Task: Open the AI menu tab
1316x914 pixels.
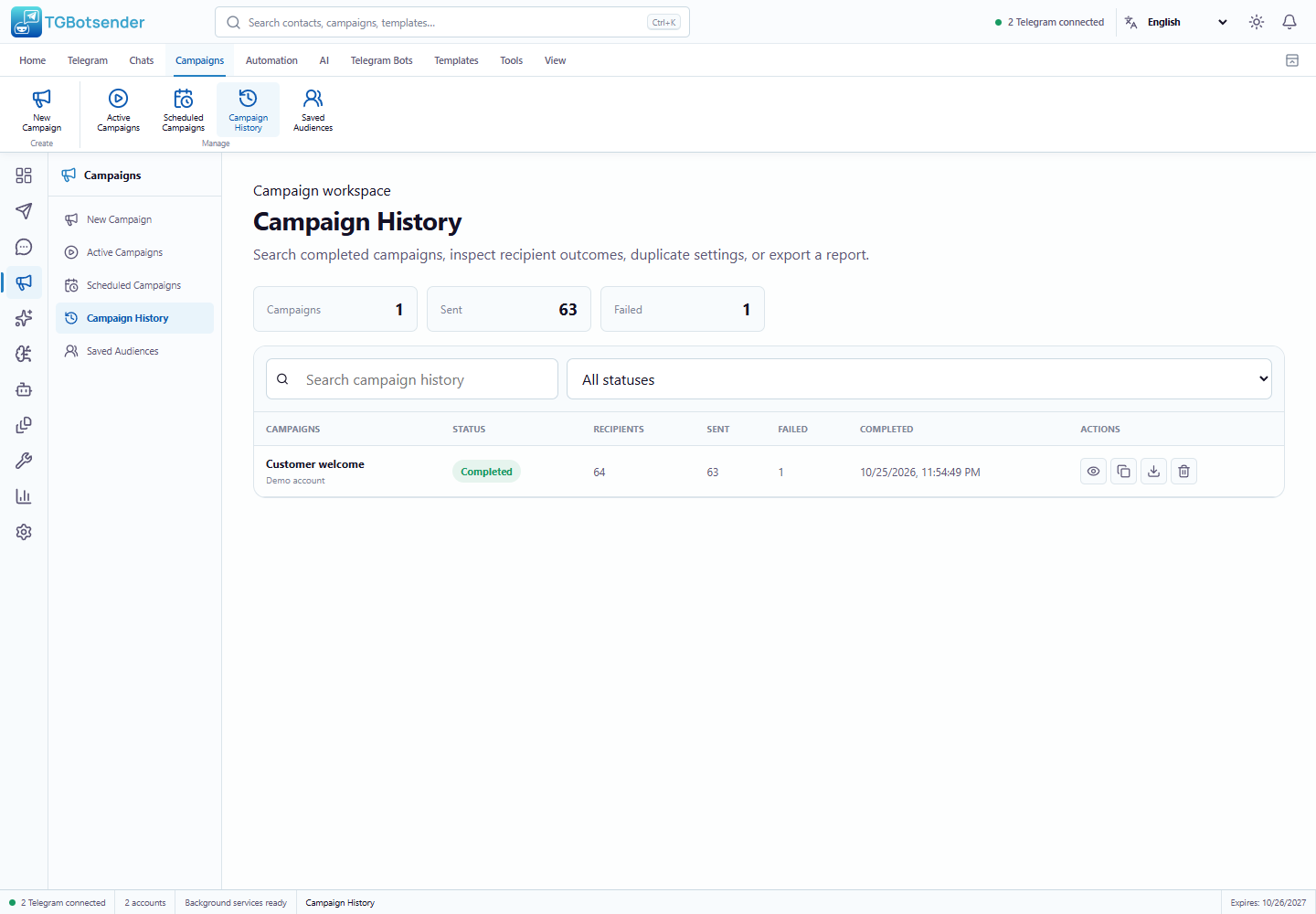Action: 324,60
